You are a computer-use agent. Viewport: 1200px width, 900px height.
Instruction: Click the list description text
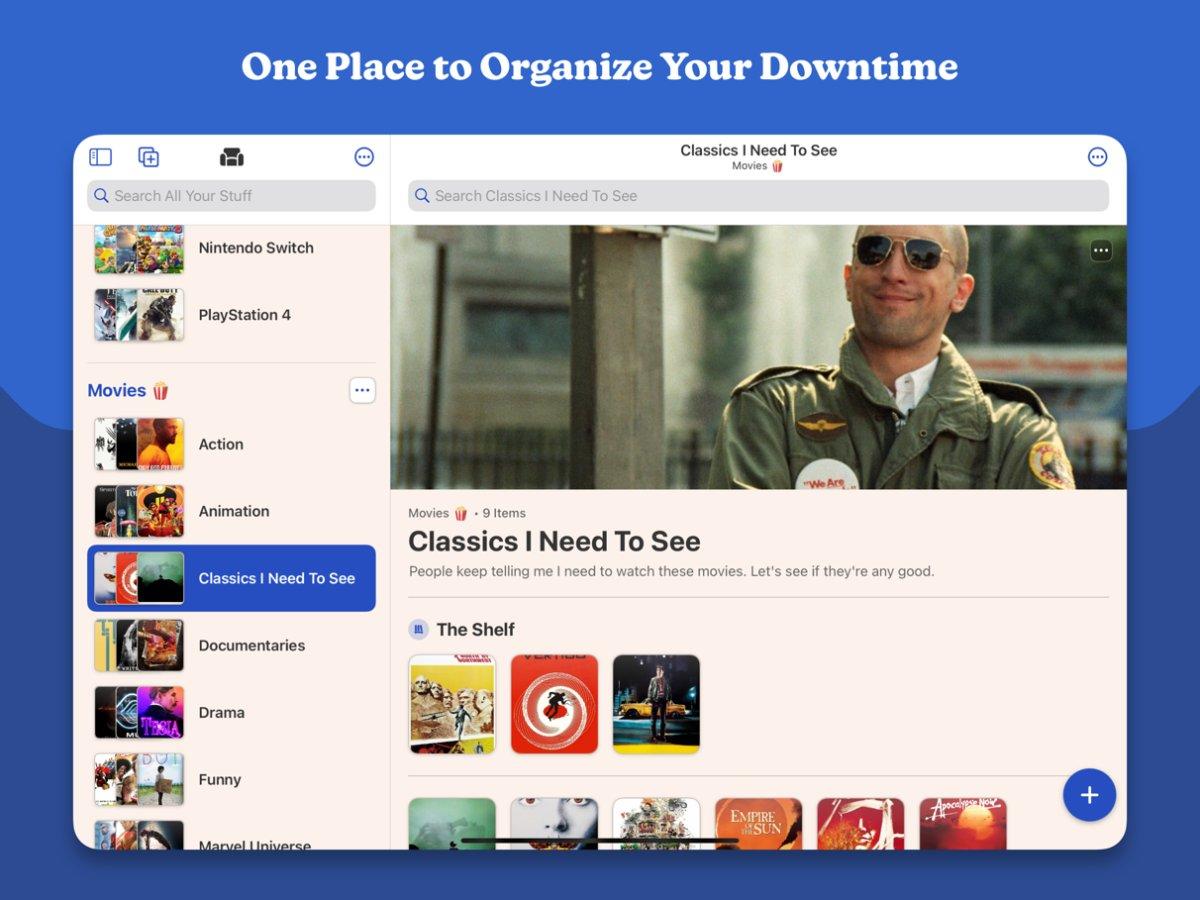click(x=671, y=572)
